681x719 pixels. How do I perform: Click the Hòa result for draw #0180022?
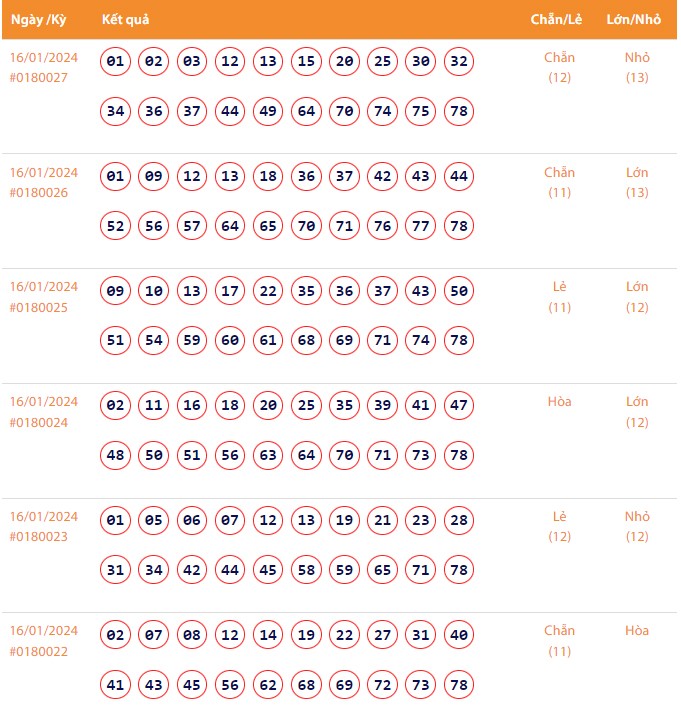tap(637, 631)
